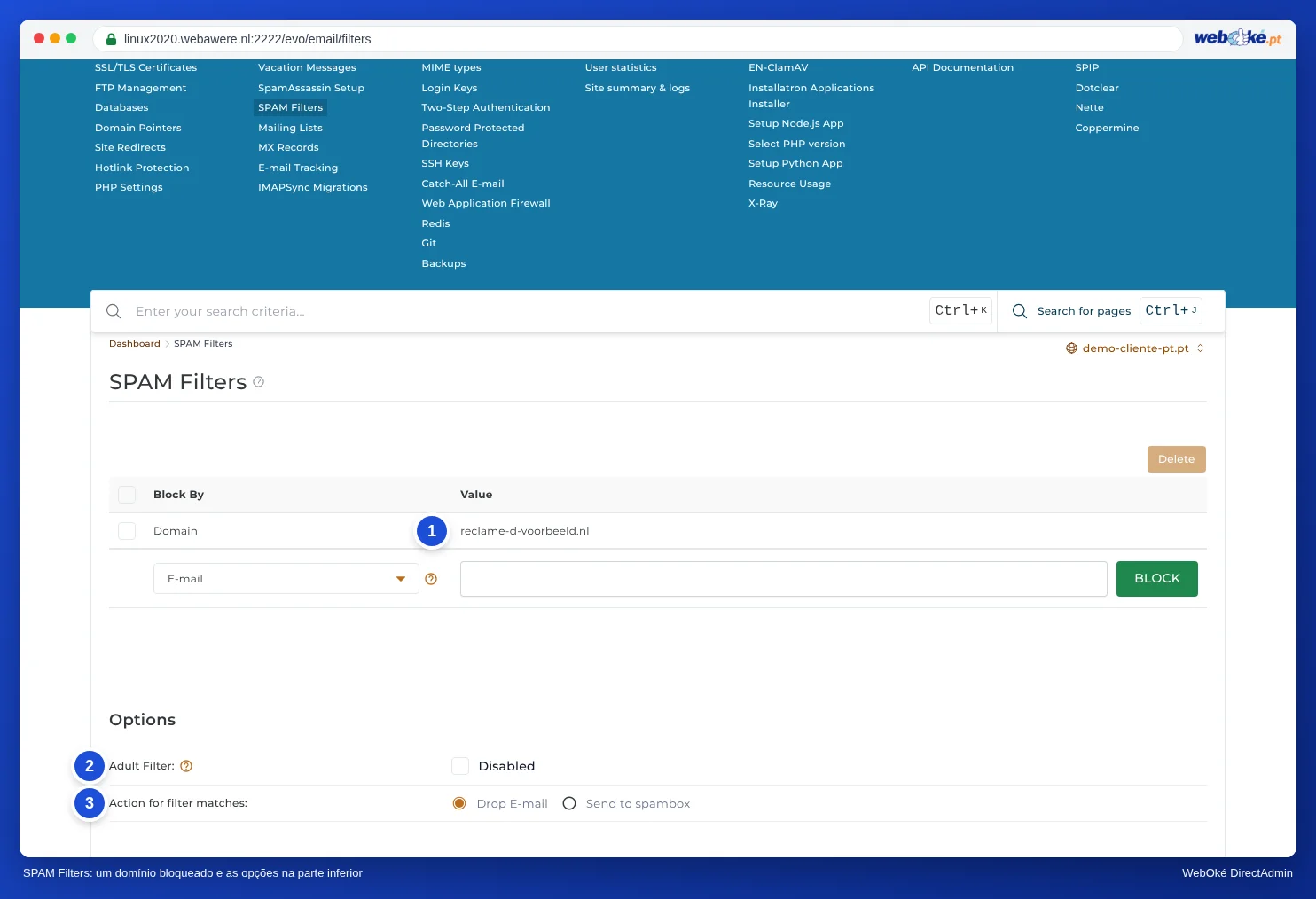The width and height of the screenshot is (1316, 899).
Task: Open API Documentation menu item
Action: pyautogui.click(x=963, y=67)
